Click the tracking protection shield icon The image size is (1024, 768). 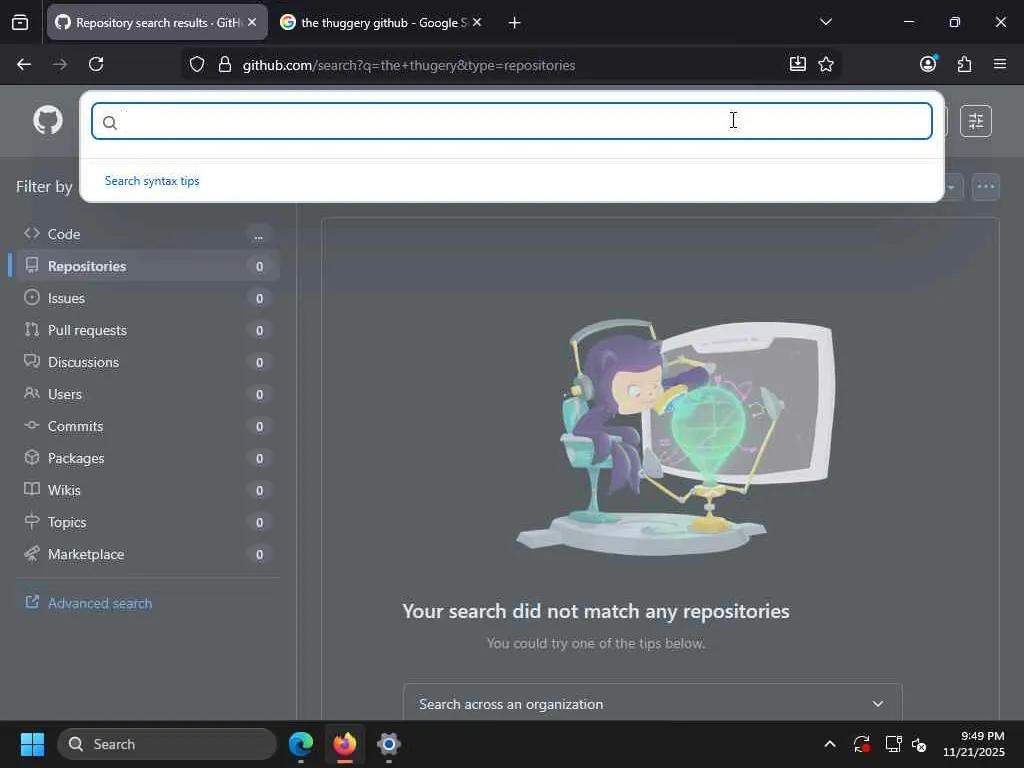coord(197,65)
